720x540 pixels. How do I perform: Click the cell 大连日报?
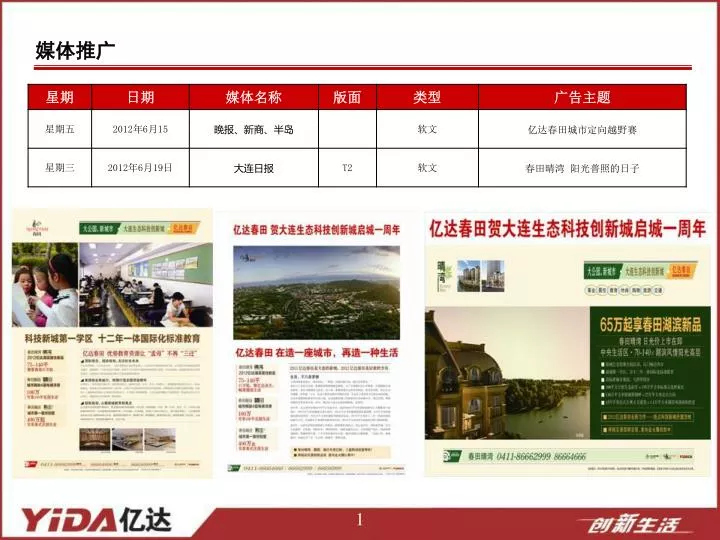[253, 168]
